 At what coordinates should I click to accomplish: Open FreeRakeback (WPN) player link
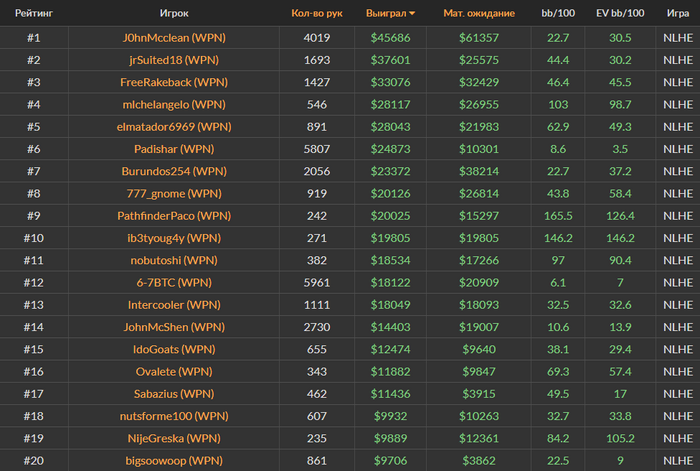pyautogui.click(x=174, y=82)
